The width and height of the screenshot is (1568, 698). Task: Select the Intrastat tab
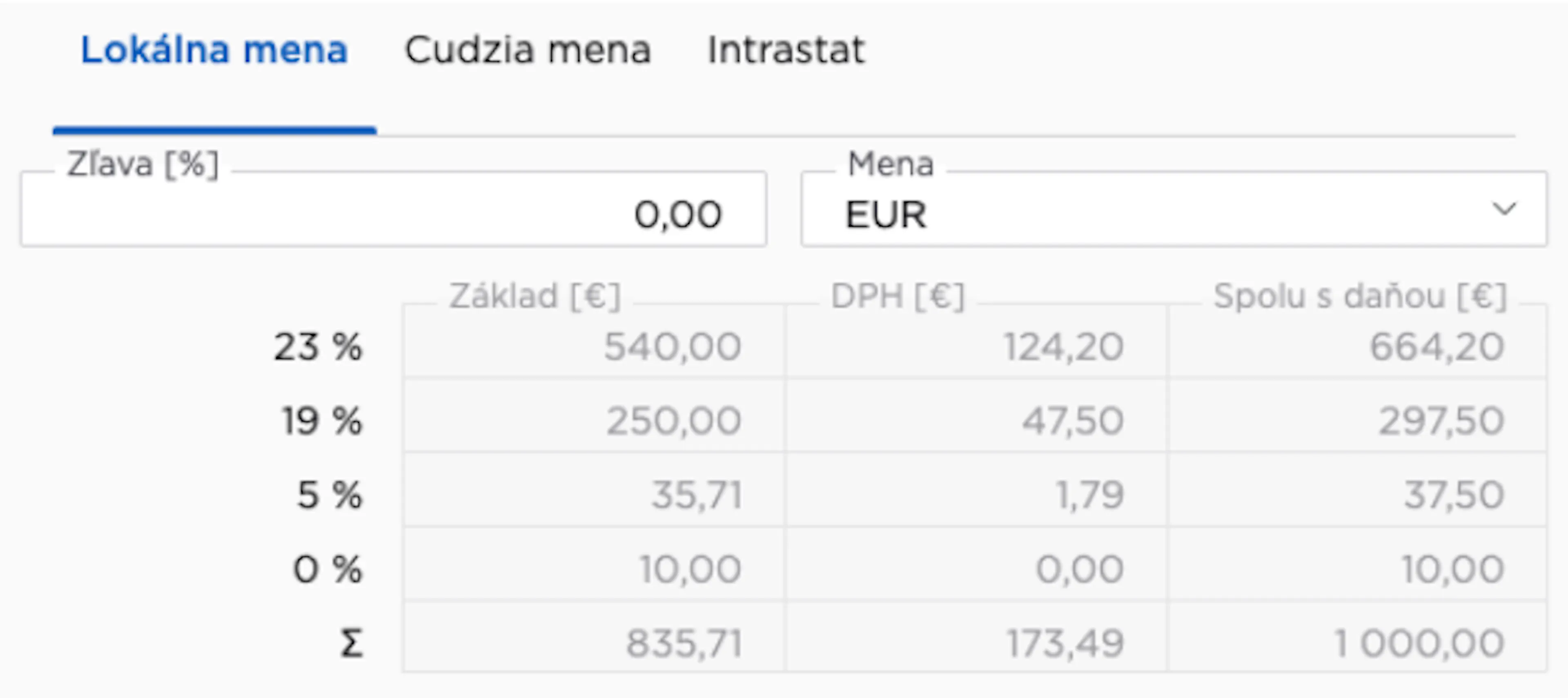coord(786,50)
